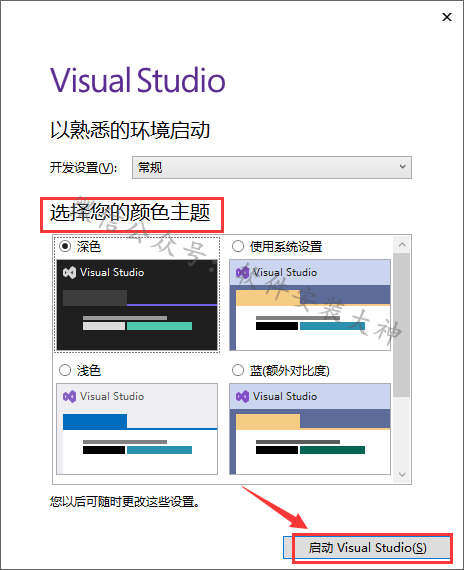464x570 pixels.
Task: Click the theme list scroll down arrow
Action: (402, 474)
